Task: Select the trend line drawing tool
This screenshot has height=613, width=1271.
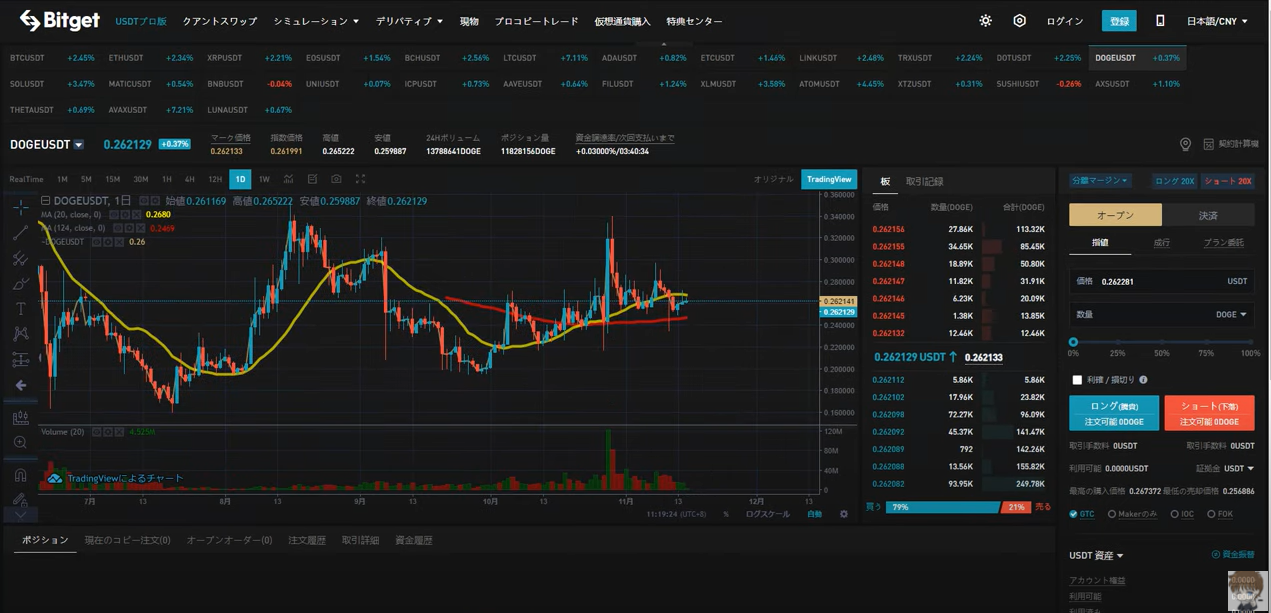Action: coord(20,233)
